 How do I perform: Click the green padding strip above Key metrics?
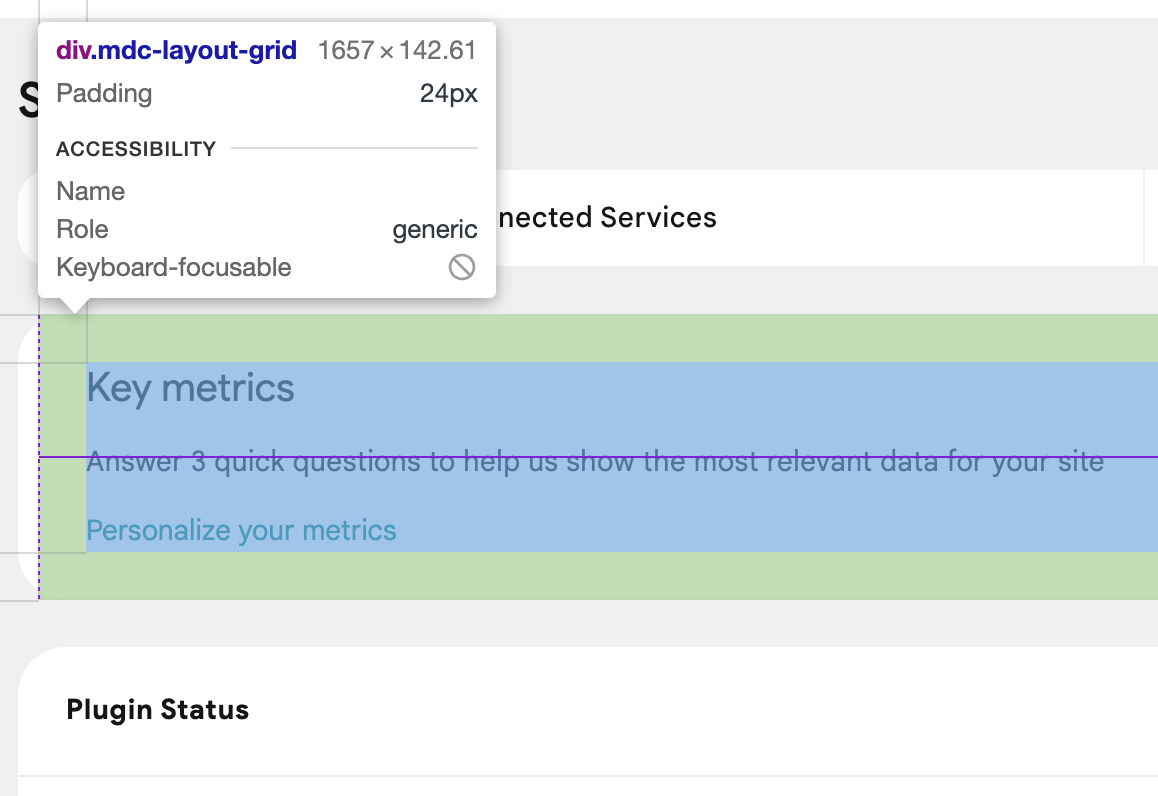pyautogui.click(x=598, y=338)
